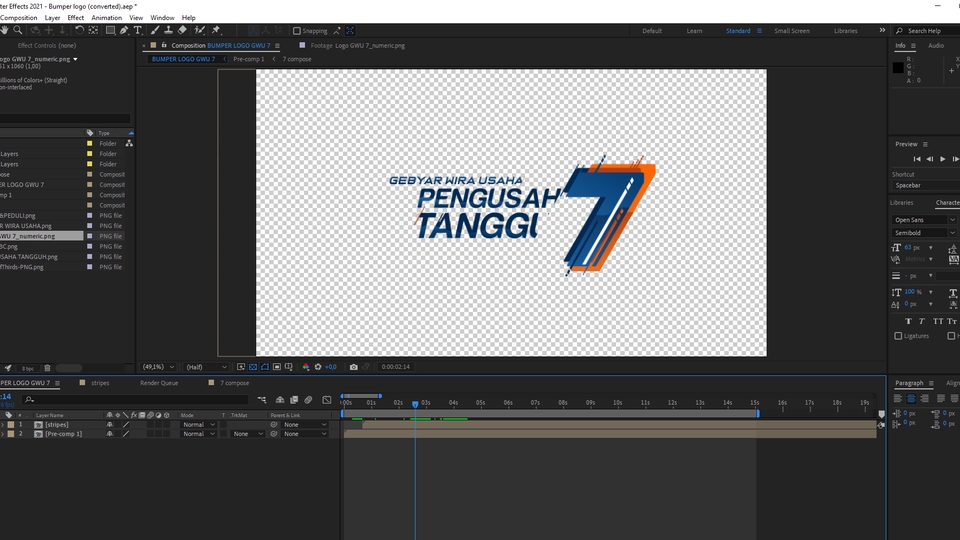The height and width of the screenshot is (540, 960).
Task: Select the Brush tool
Action: (155, 30)
